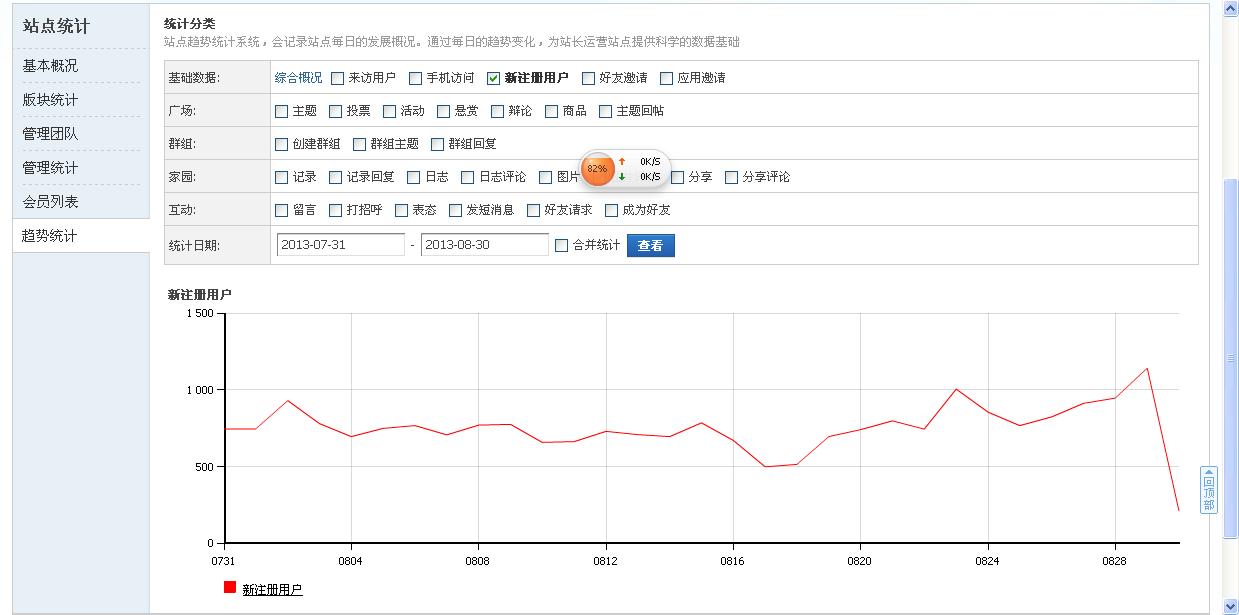The width and height of the screenshot is (1239, 615).
Task: Uncheck the 新注册用户 checkbox
Action: pyautogui.click(x=494, y=78)
